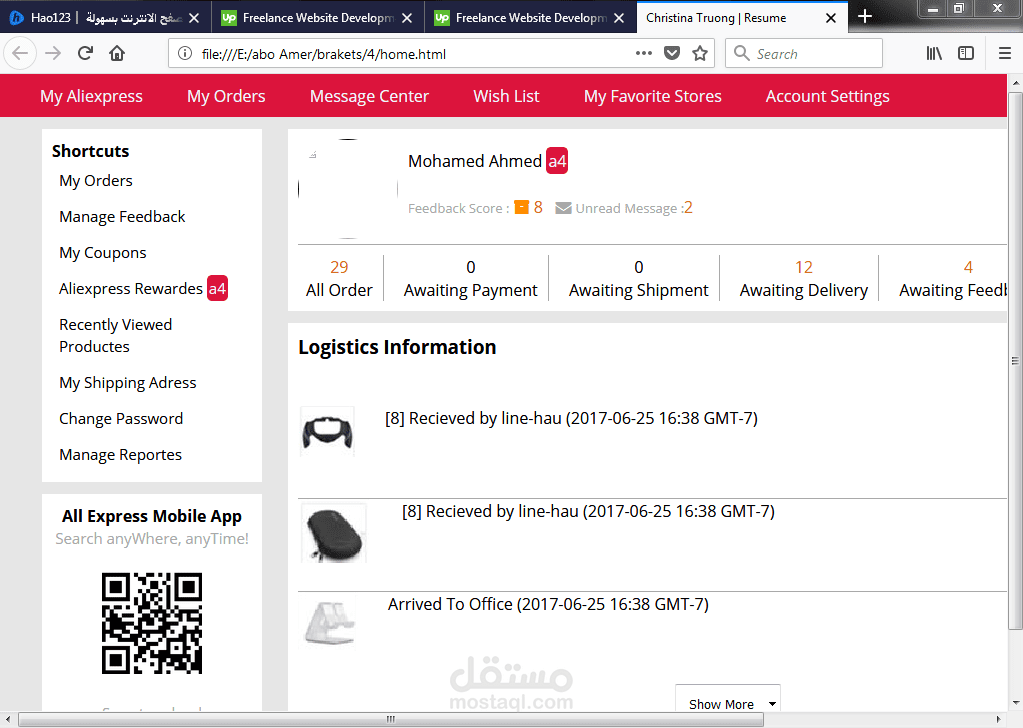Screen dimensions: 1023x728
Task: Click the 29 All Order counter
Action: pyautogui.click(x=339, y=279)
